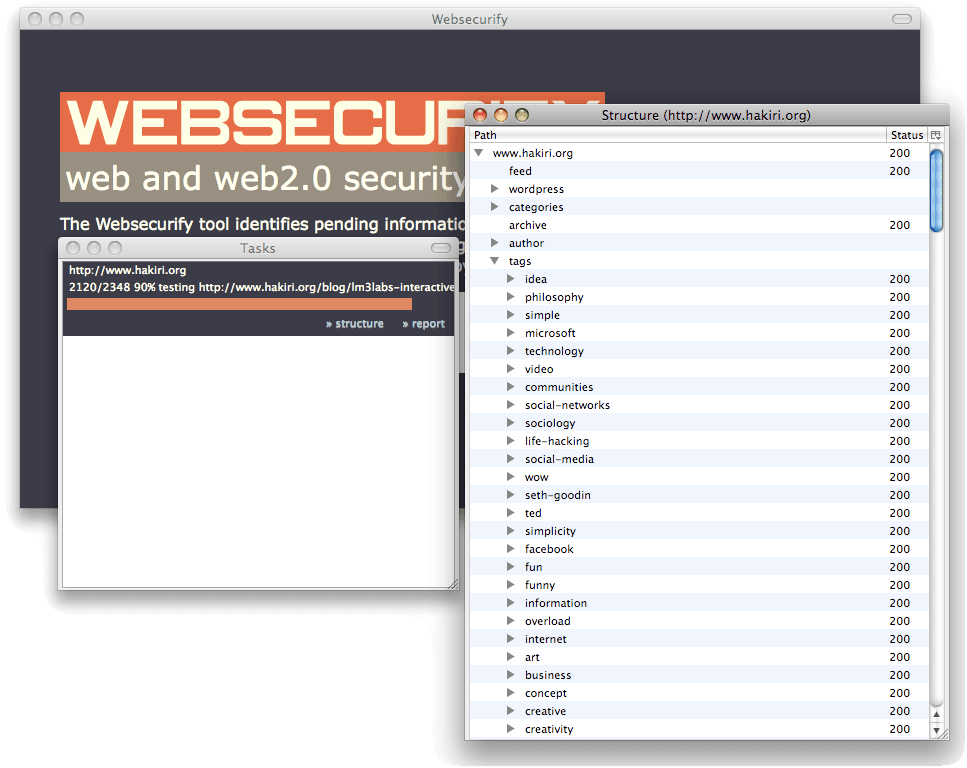Collapse the tags folder
This screenshot has height=768, width=967.
[x=495, y=260]
